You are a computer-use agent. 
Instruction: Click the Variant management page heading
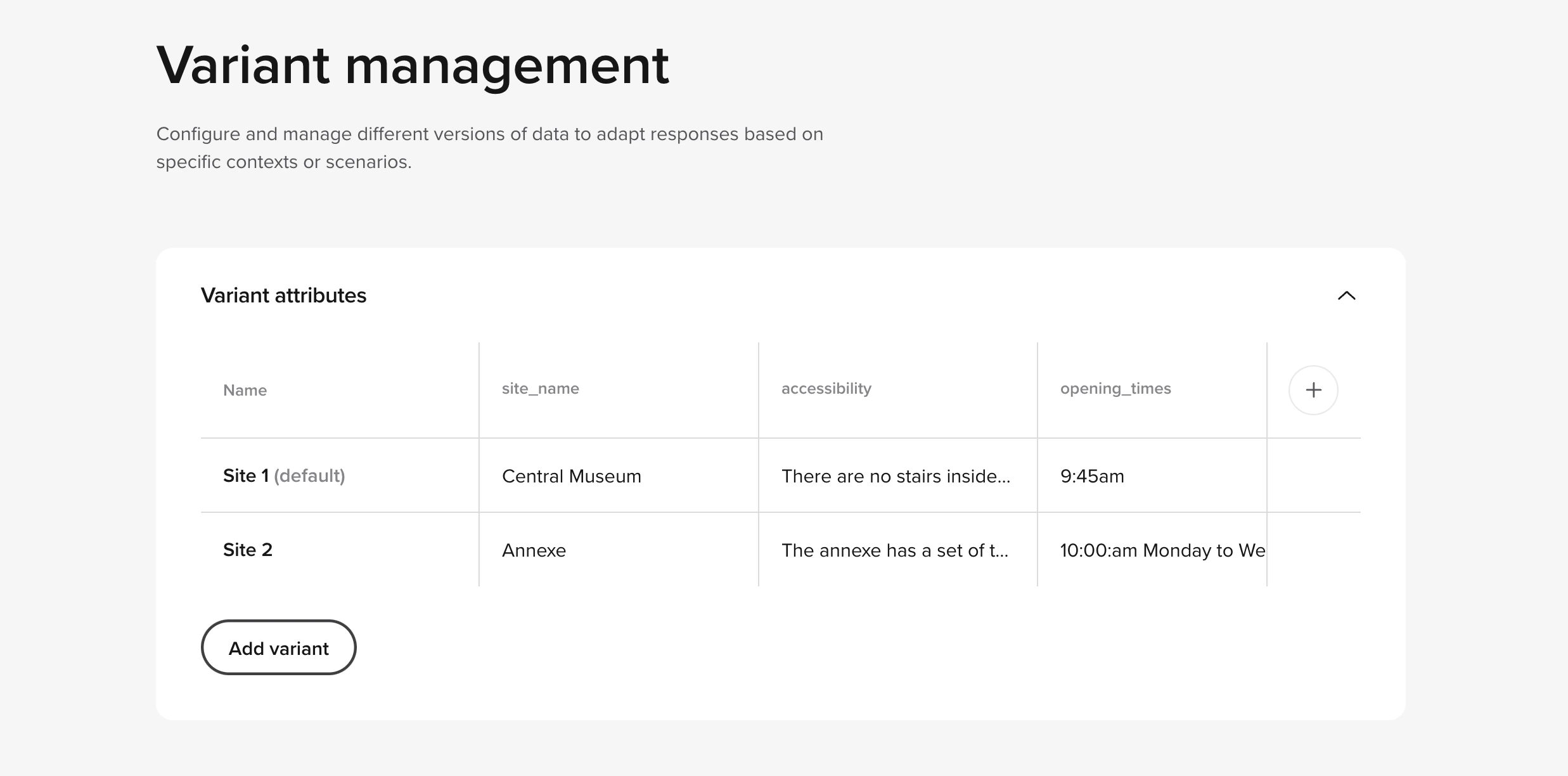(412, 65)
